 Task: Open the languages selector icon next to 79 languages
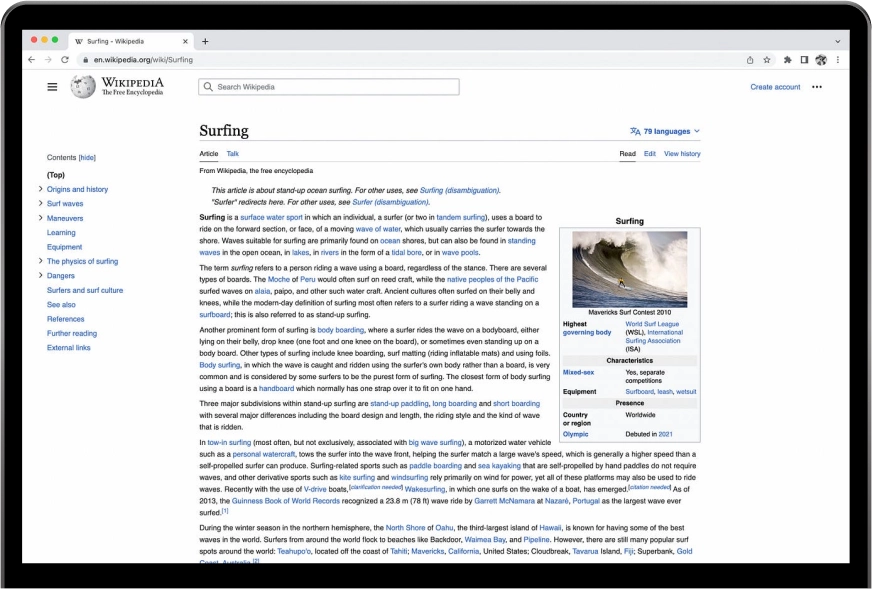coord(634,130)
